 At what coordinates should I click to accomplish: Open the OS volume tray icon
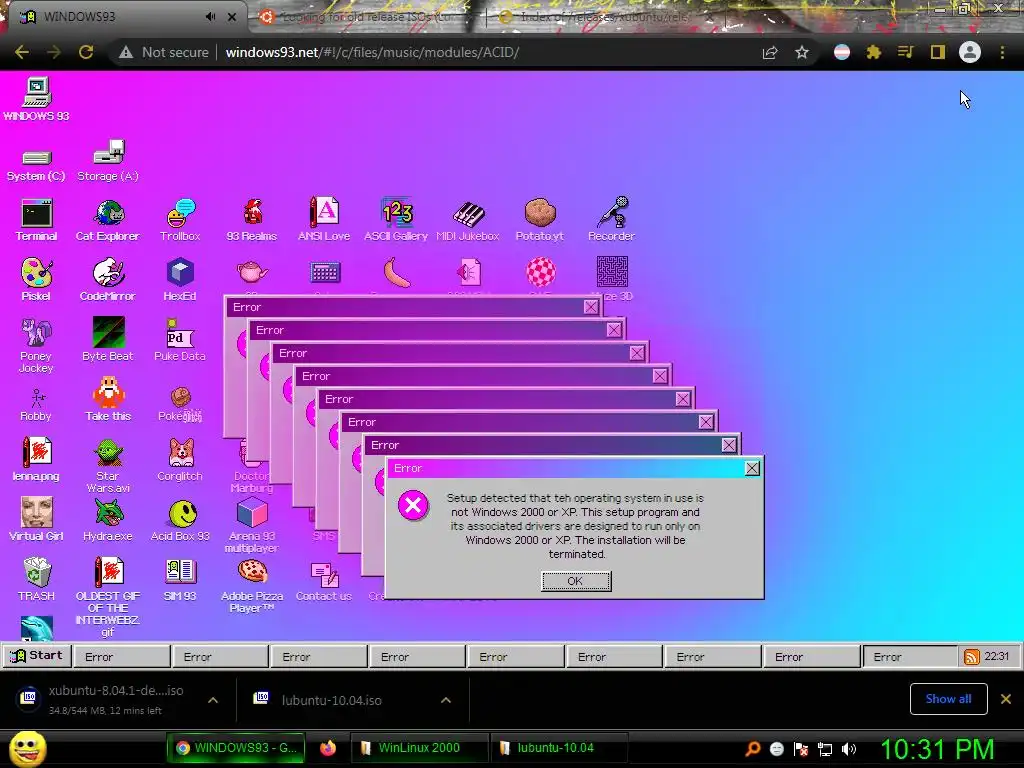849,749
